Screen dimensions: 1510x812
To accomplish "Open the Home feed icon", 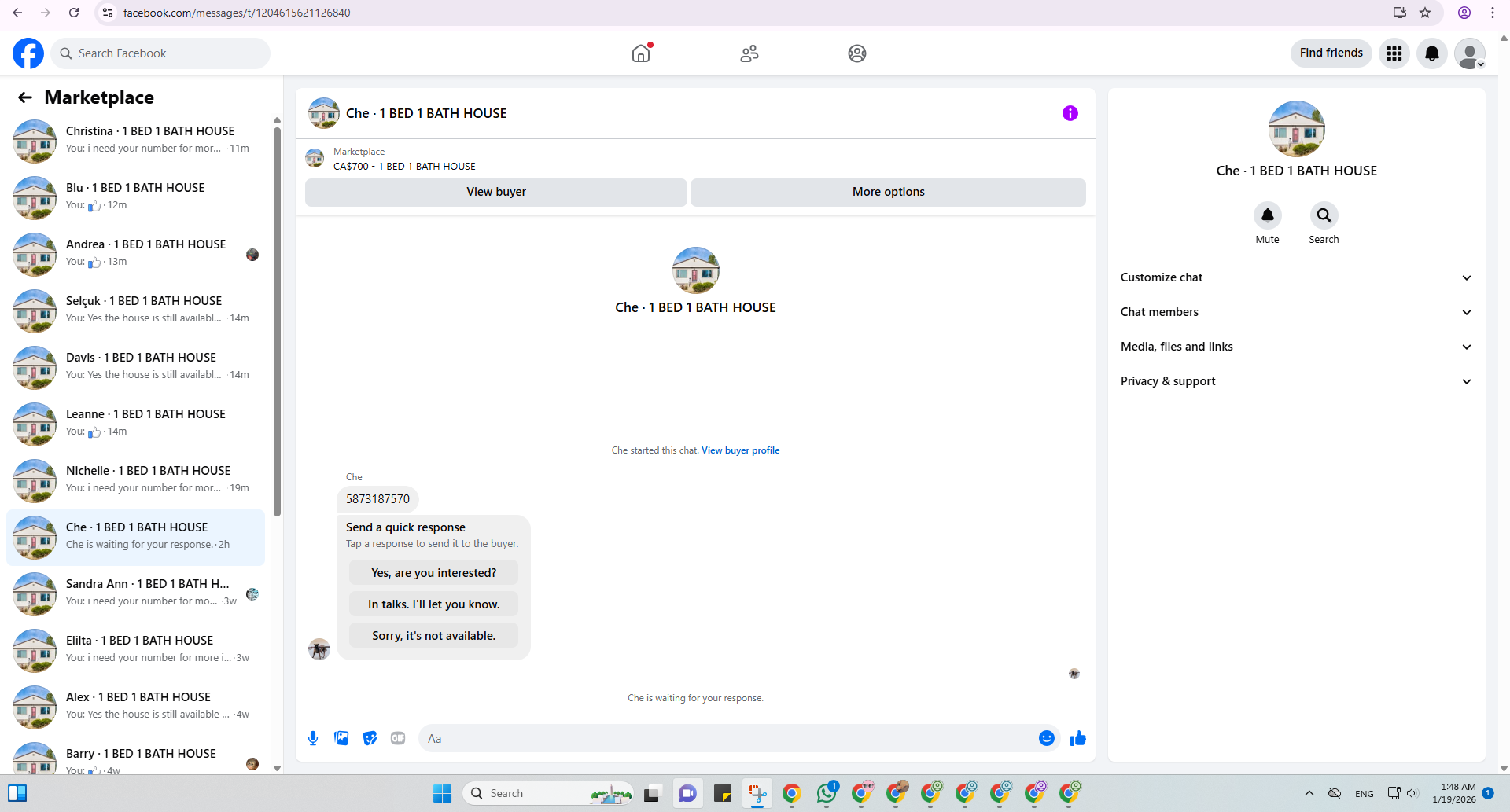I will point(642,53).
